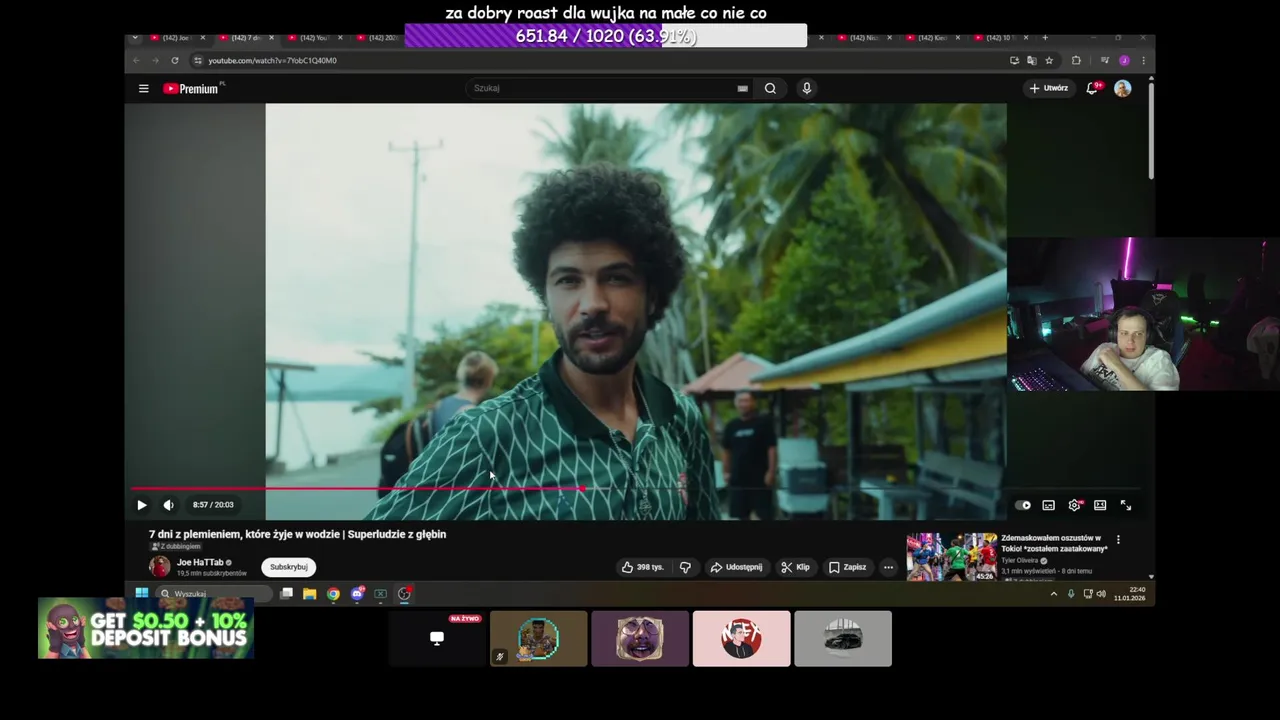
Task: Start voice search with the microphone icon
Action: pos(806,88)
